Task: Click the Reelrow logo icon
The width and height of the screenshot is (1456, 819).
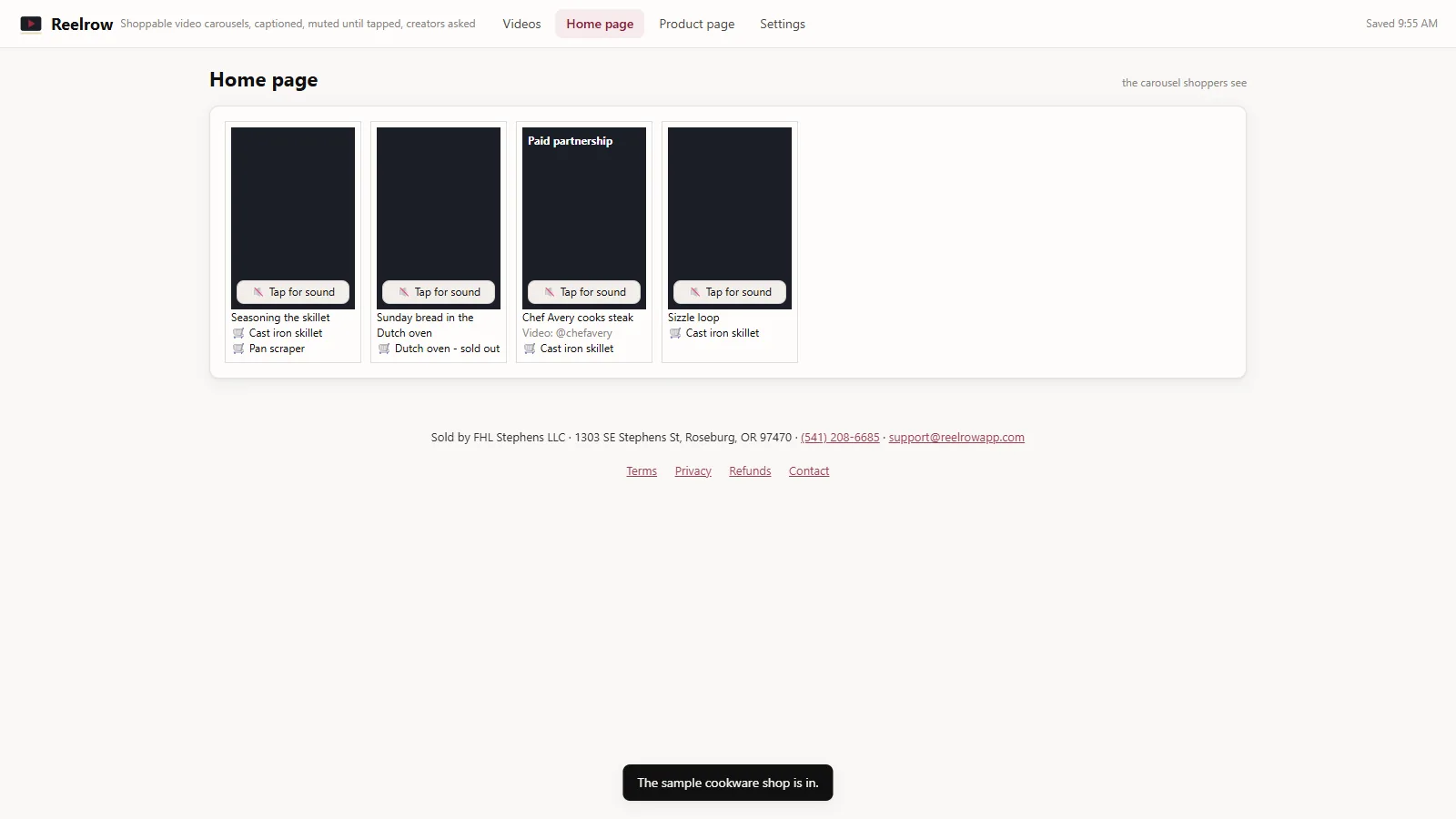Action: click(x=31, y=24)
